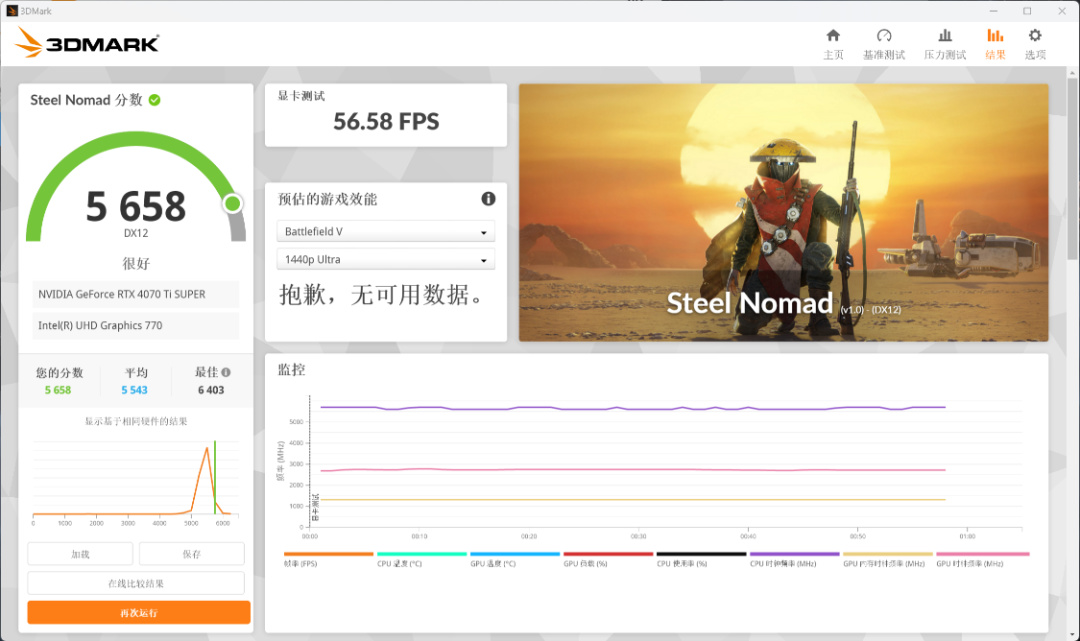Viewport: 1080px width, 641px height.
Task: Click the 监控 monitoring heading
Action: [291, 370]
